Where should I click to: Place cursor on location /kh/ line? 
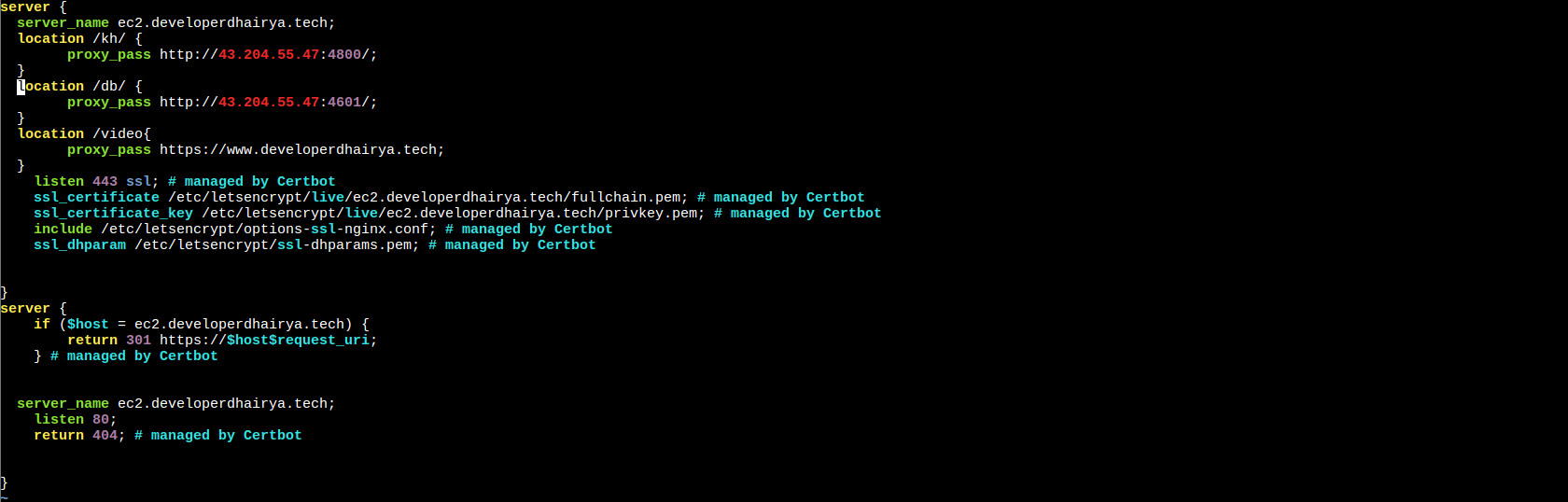(80, 38)
